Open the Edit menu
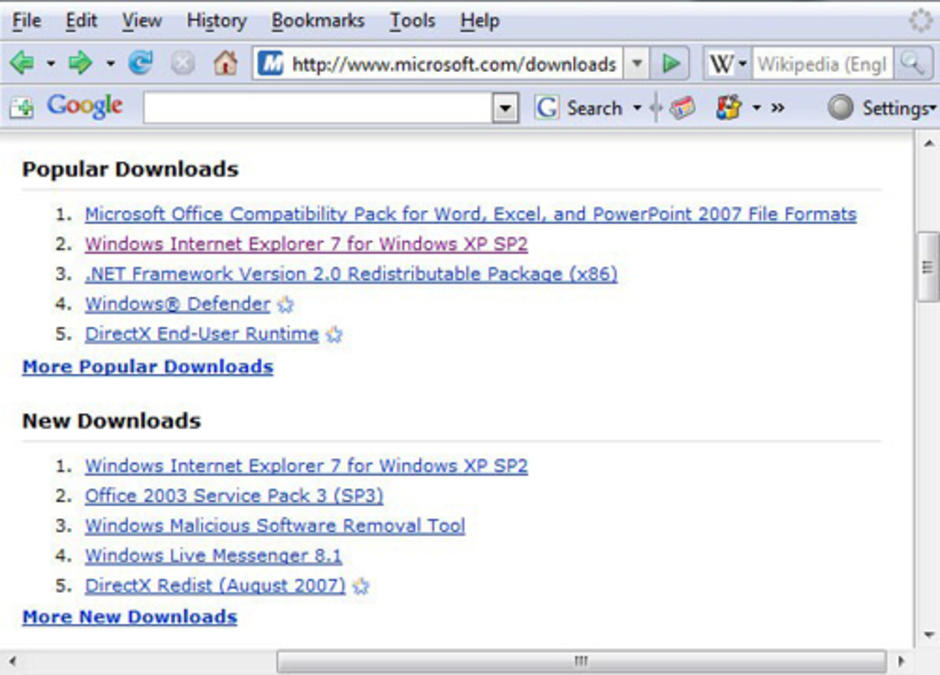This screenshot has height=675, width=940. click(81, 21)
